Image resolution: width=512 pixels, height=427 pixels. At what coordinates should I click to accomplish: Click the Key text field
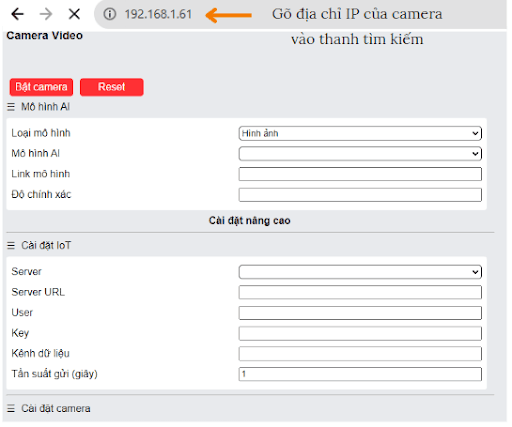360,333
